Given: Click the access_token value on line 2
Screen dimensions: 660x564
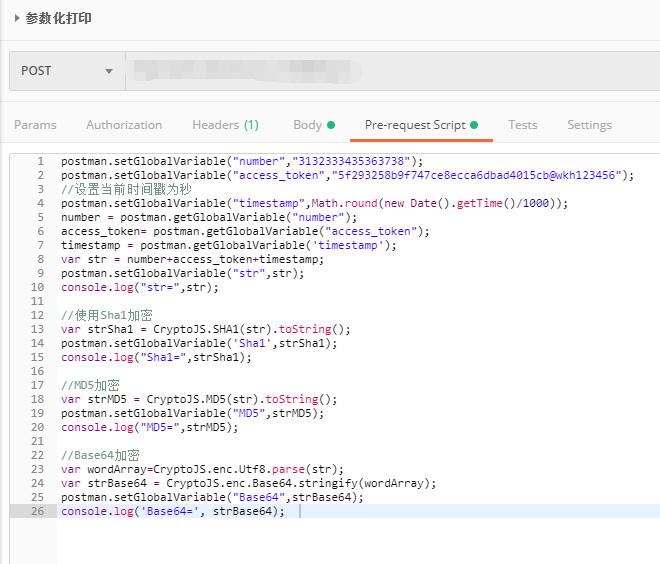Looking at the screenshot, I should pyautogui.click(x=477, y=175).
